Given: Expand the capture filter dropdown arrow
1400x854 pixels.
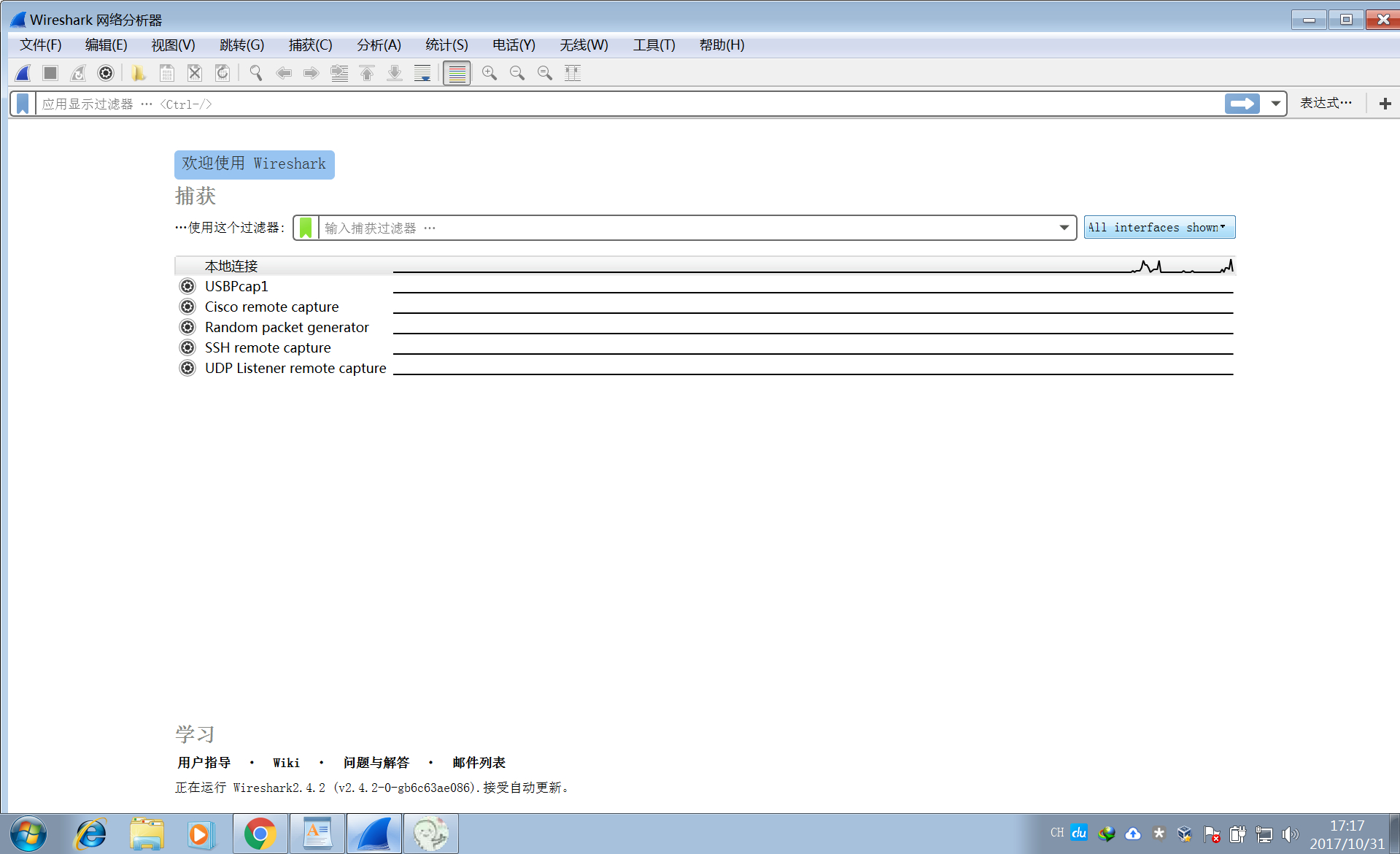Looking at the screenshot, I should click(x=1064, y=228).
